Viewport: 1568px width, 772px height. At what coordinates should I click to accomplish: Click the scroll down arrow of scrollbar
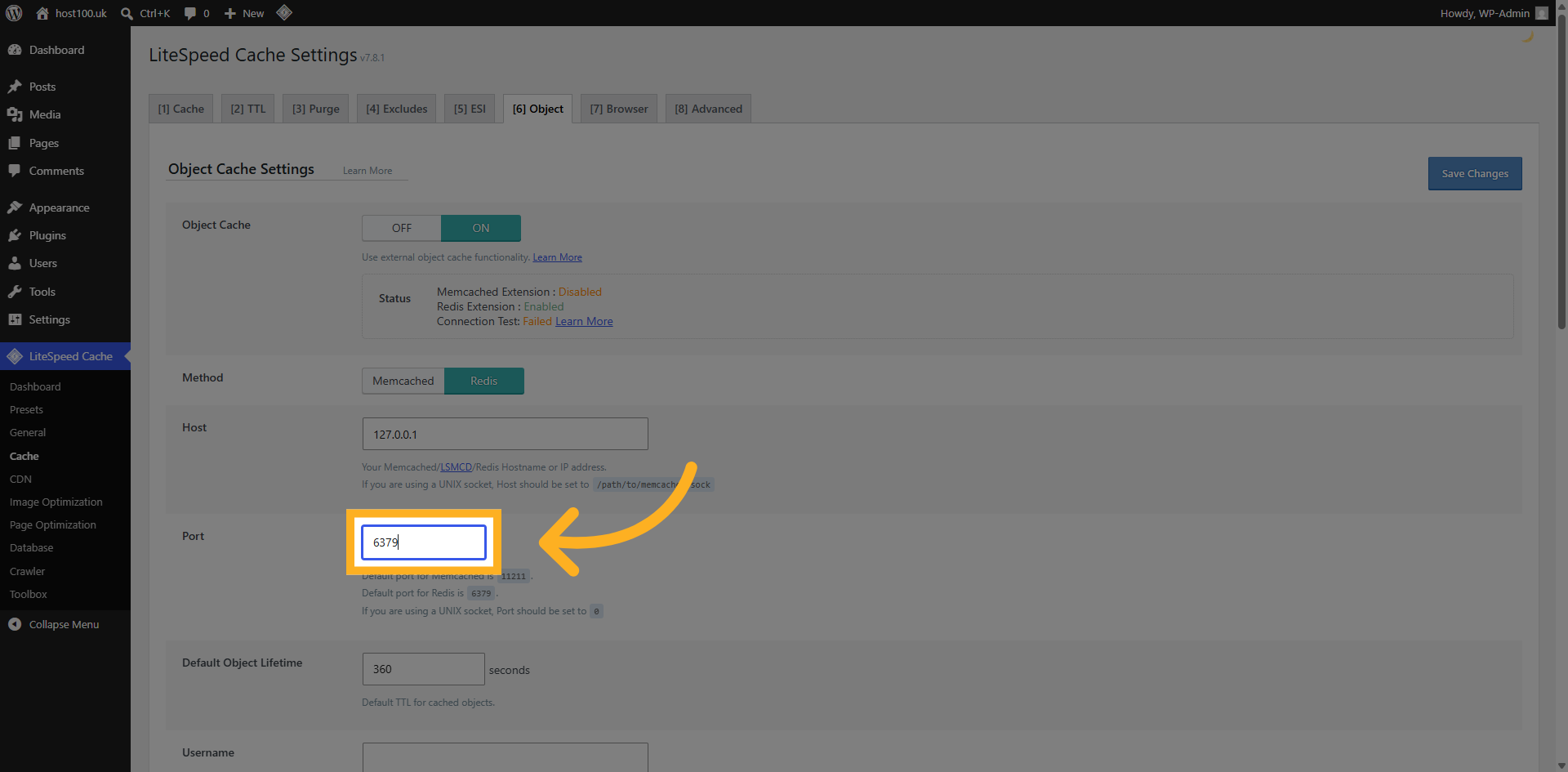coord(1561,766)
